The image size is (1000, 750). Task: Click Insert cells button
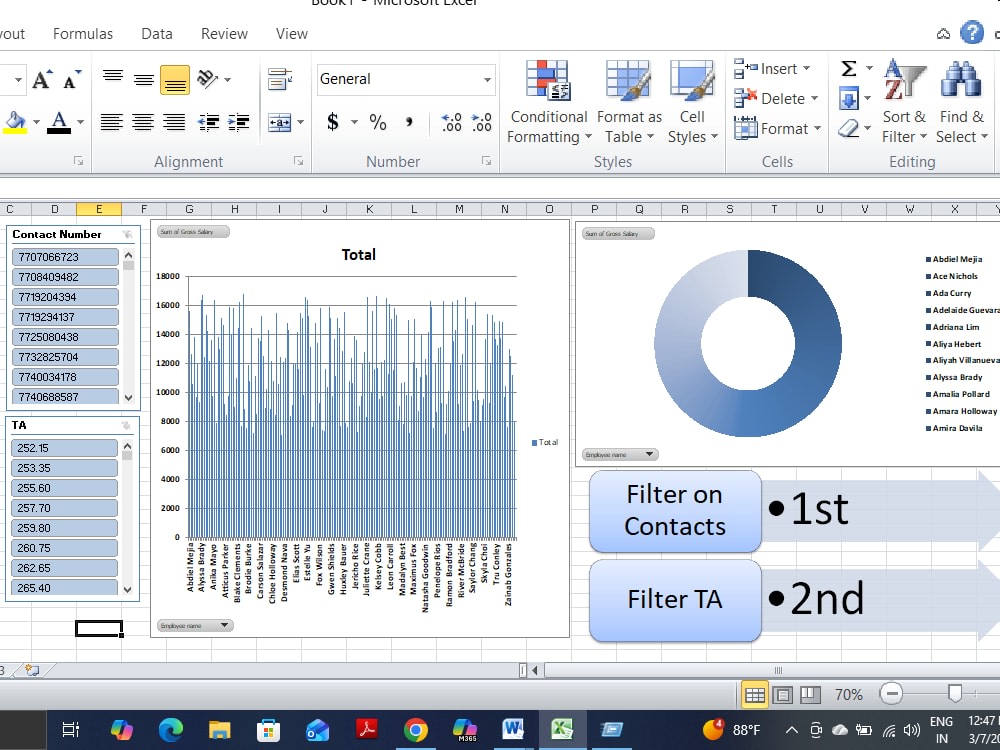click(x=772, y=68)
